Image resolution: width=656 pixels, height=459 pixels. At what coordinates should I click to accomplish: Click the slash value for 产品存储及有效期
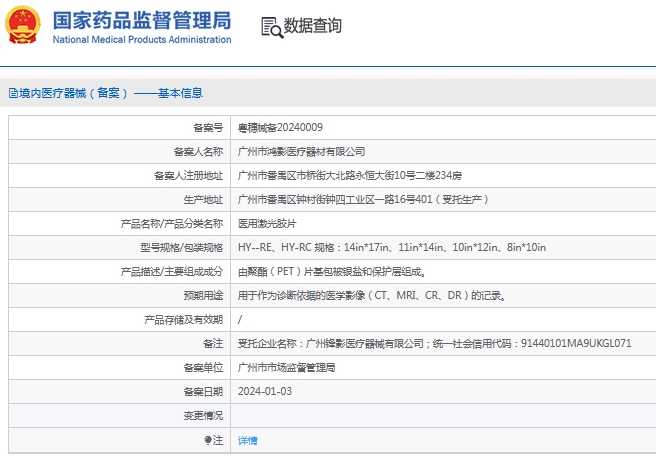(x=240, y=320)
